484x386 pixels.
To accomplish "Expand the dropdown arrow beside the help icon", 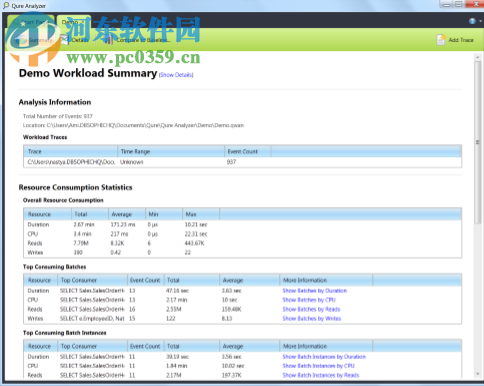I will [480, 21].
